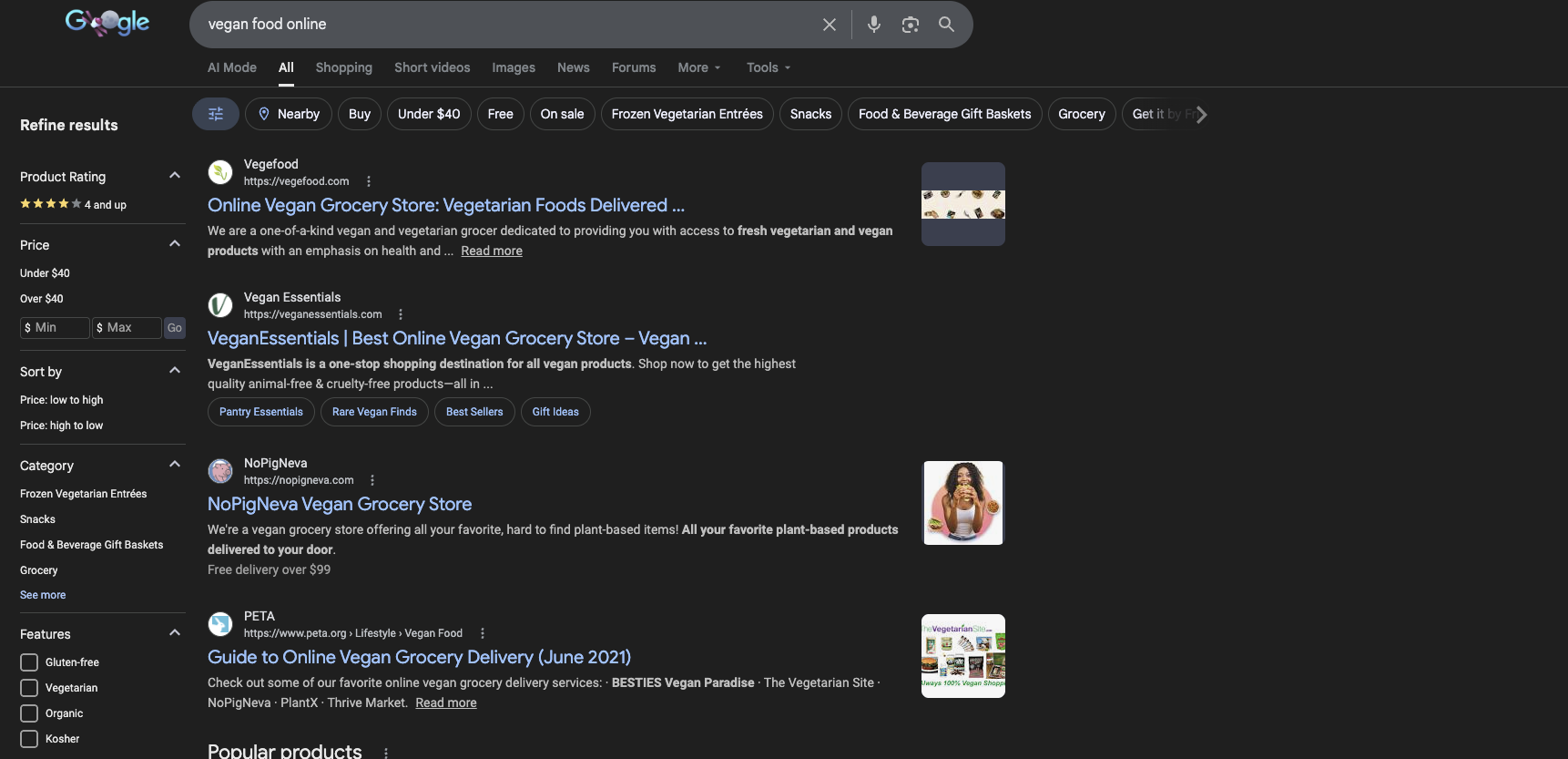
Task: Switch to the Shopping tab
Action: (x=343, y=67)
